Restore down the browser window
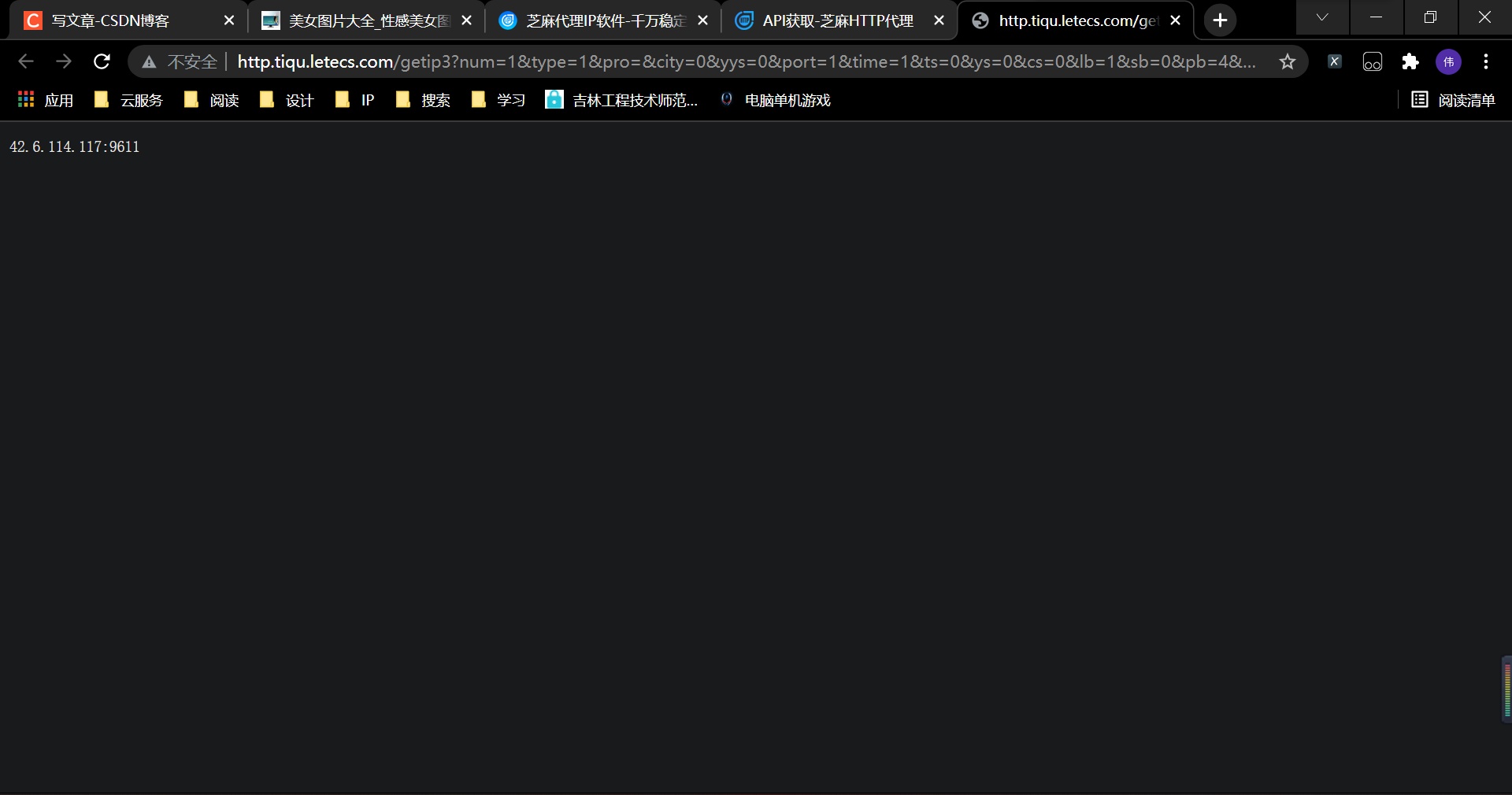 click(1430, 17)
